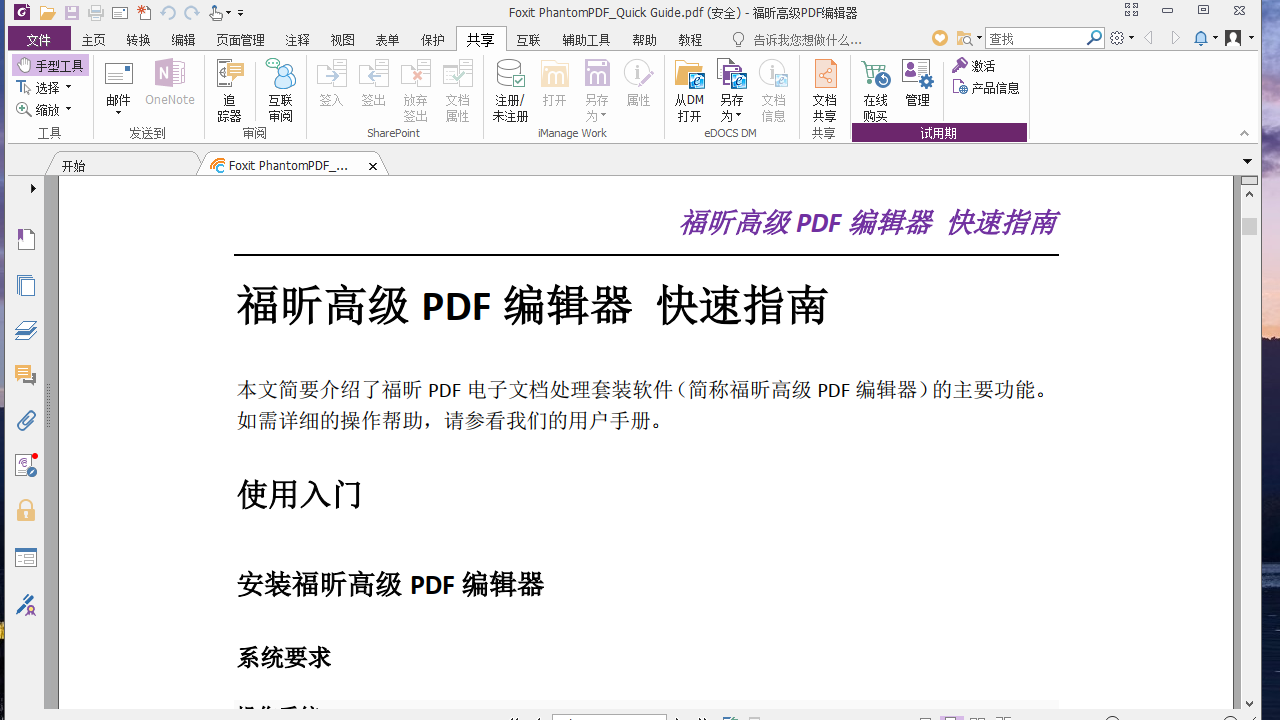The width and height of the screenshot is (1280, 720).
Task: Close the Foxit PhantomPDF document tab
Action: [373, 166]
